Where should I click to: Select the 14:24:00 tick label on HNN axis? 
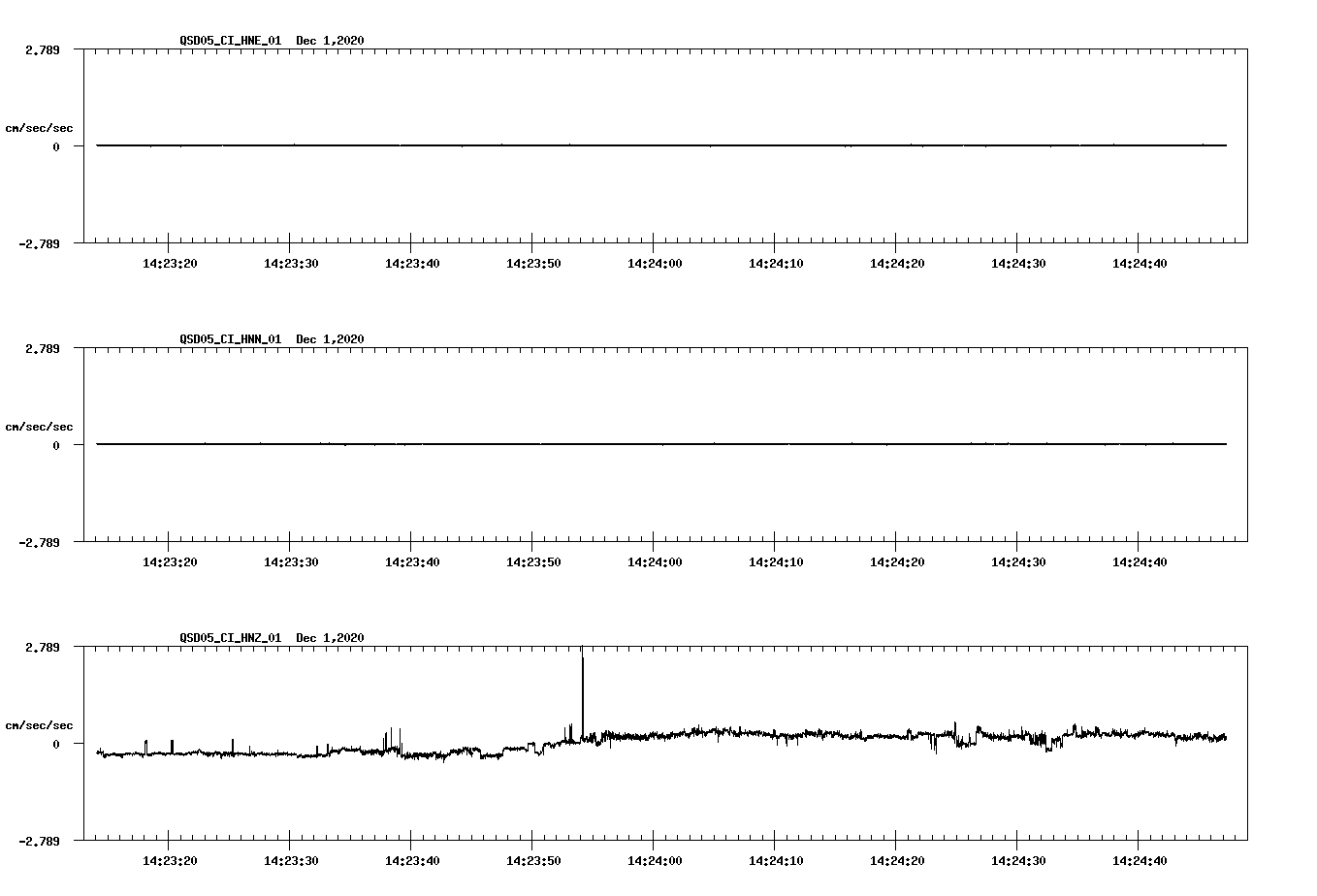pos(656,560)
